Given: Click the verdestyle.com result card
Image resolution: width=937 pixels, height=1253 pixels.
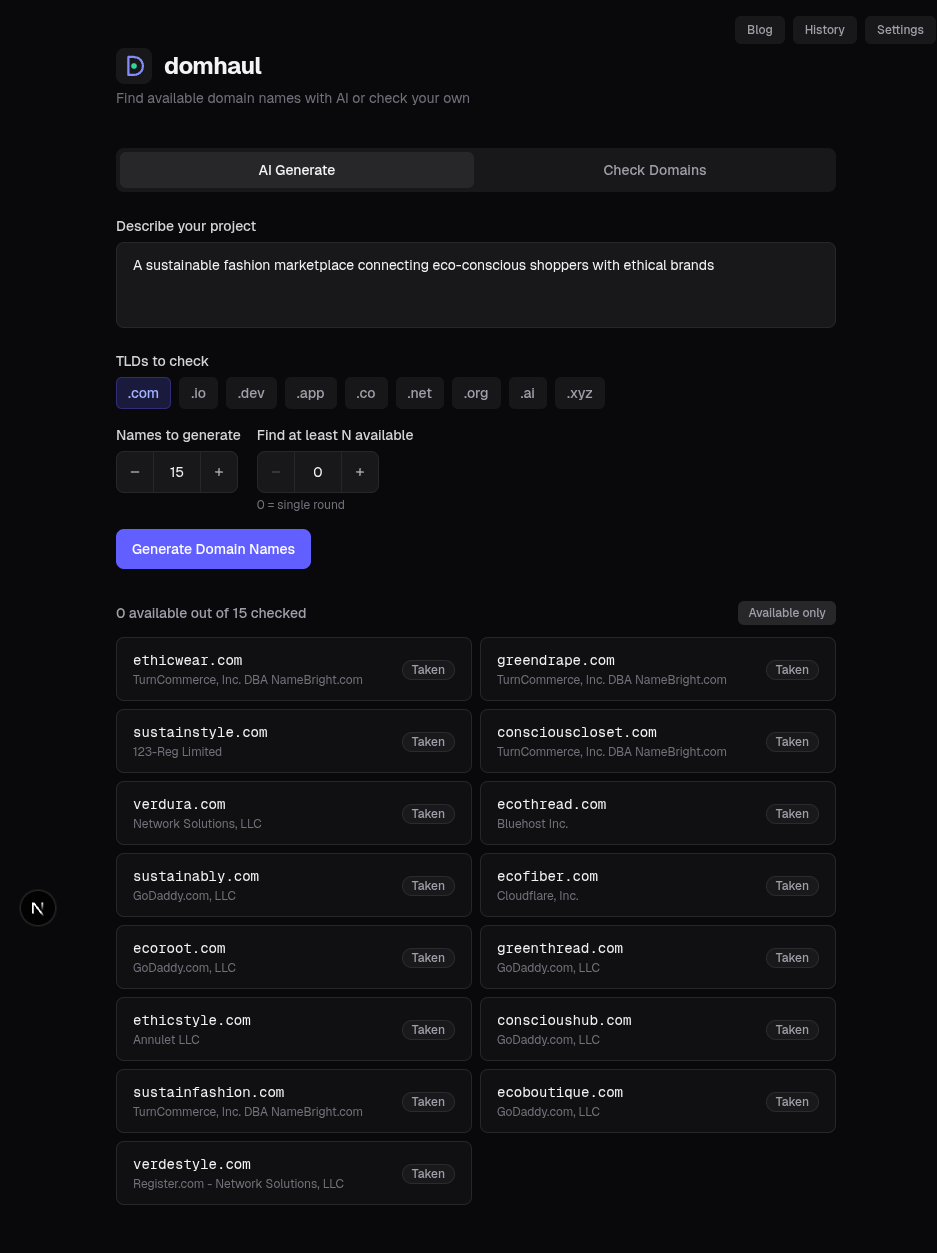Looking at the screenshot, I should click(x=293, y=1172).
